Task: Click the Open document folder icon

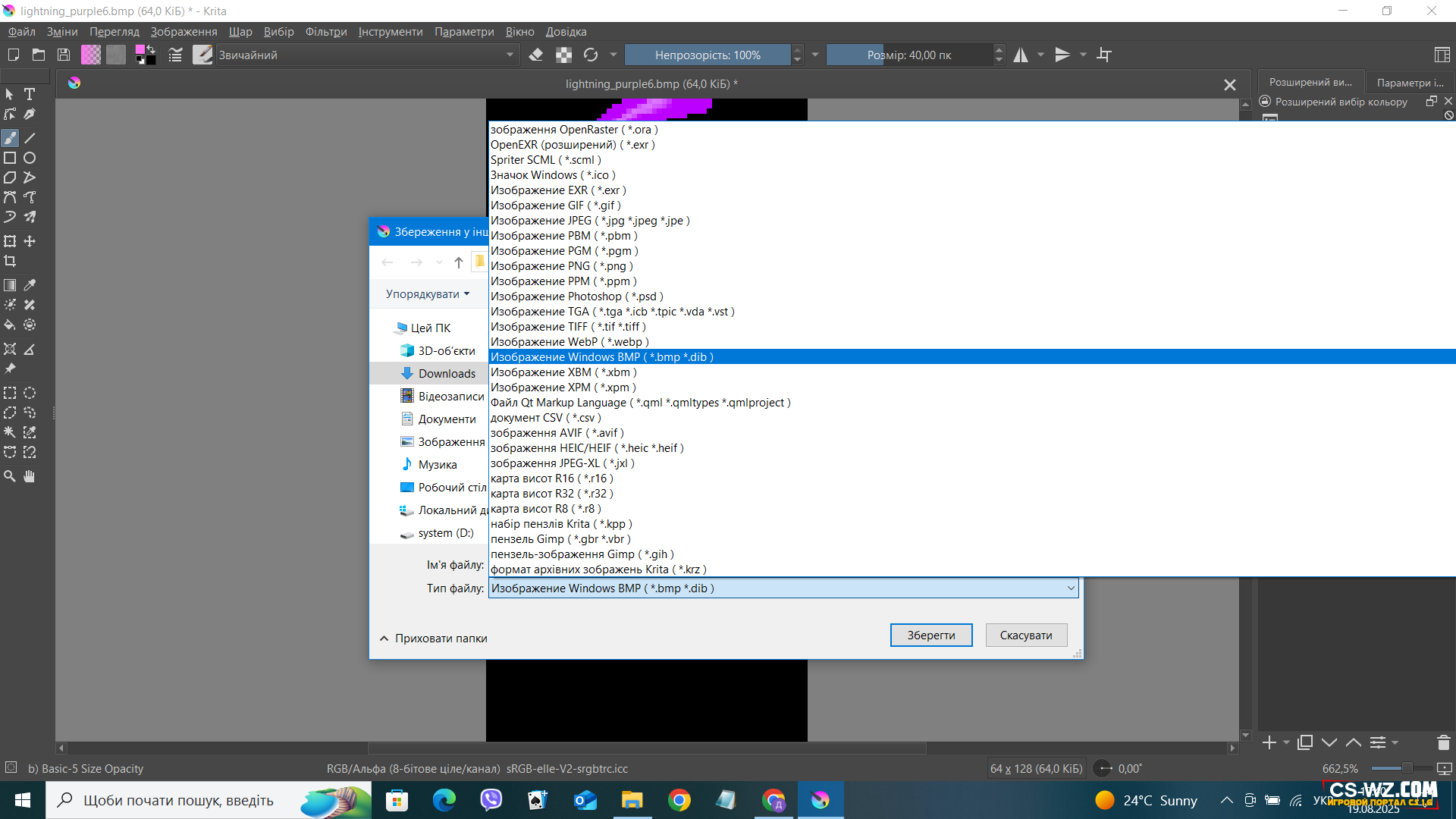Action: pos(39,55)
